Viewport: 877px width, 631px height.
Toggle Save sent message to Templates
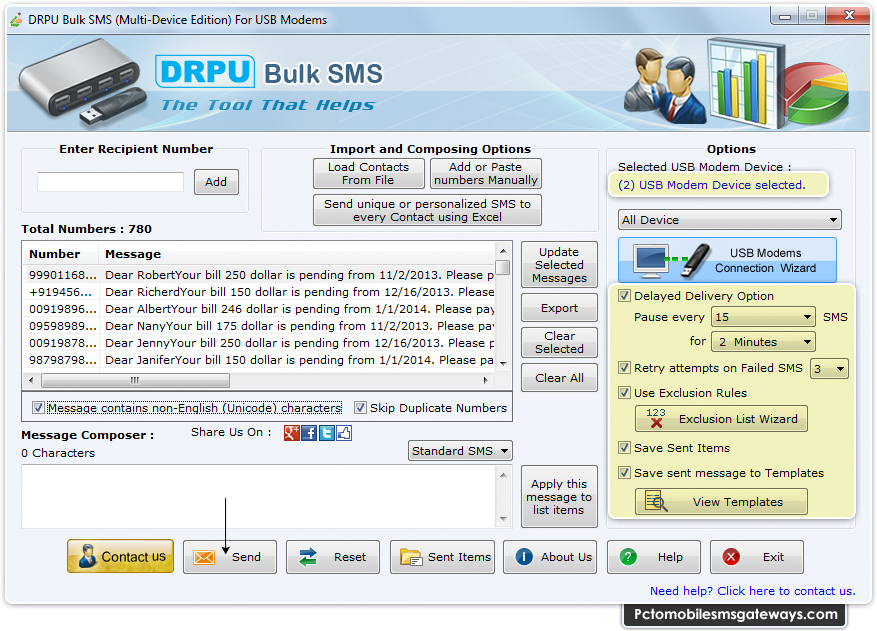coord(624,473)
